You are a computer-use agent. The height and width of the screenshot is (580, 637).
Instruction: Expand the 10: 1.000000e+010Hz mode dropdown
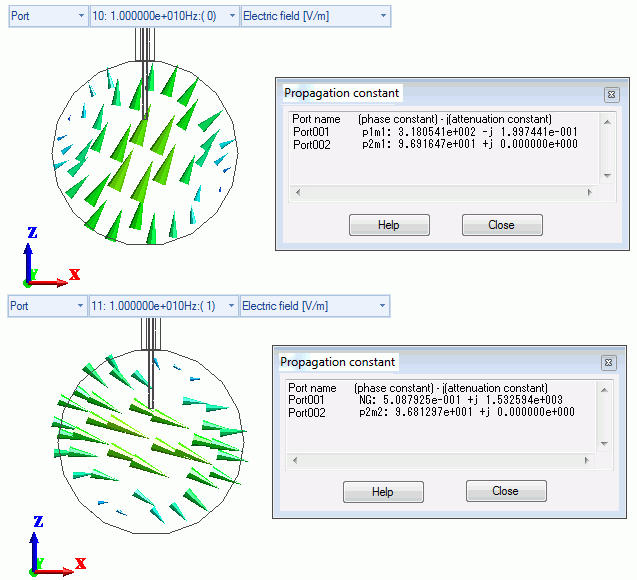(164, 17)
